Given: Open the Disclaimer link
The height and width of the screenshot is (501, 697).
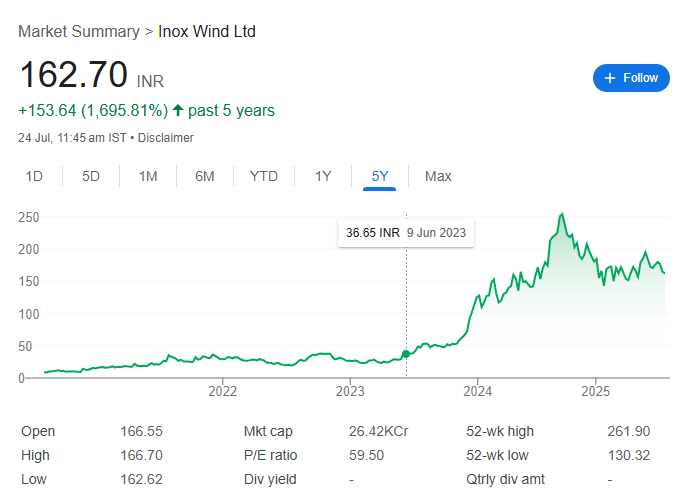Looking at the screenshot, I should click(165, 138).
